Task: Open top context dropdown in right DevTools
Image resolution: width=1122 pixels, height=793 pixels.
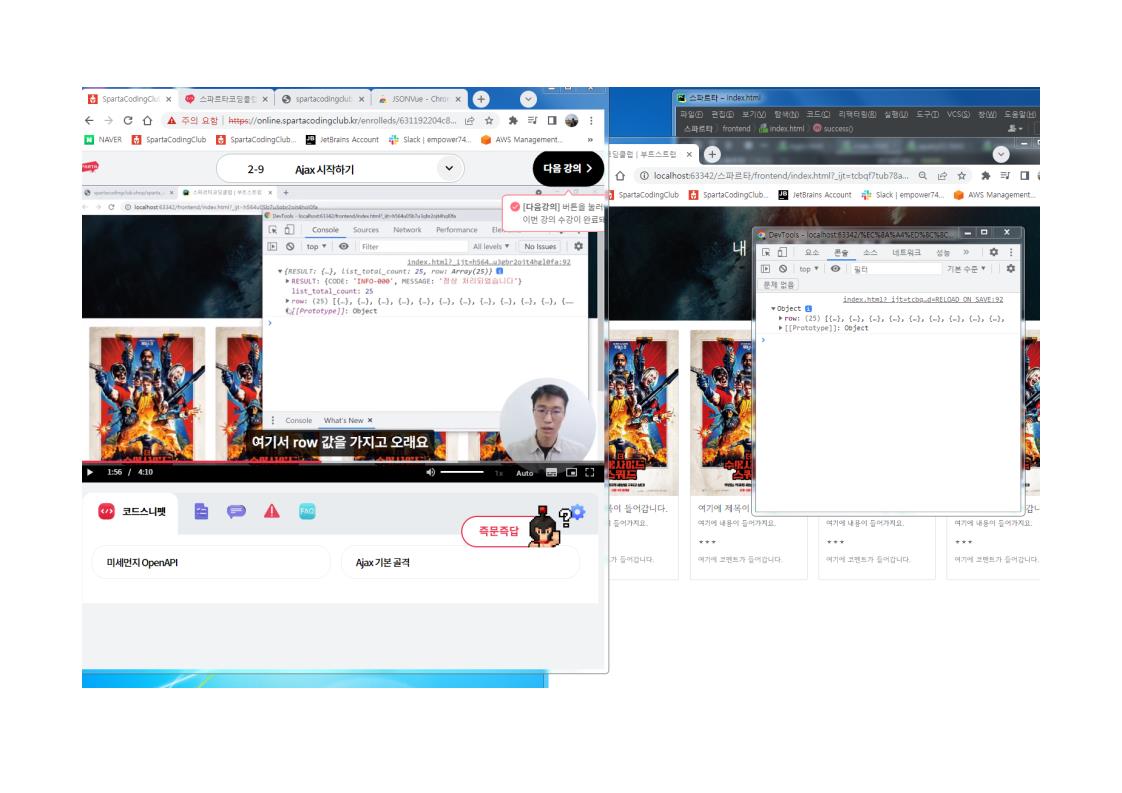Action: (809, 269)
